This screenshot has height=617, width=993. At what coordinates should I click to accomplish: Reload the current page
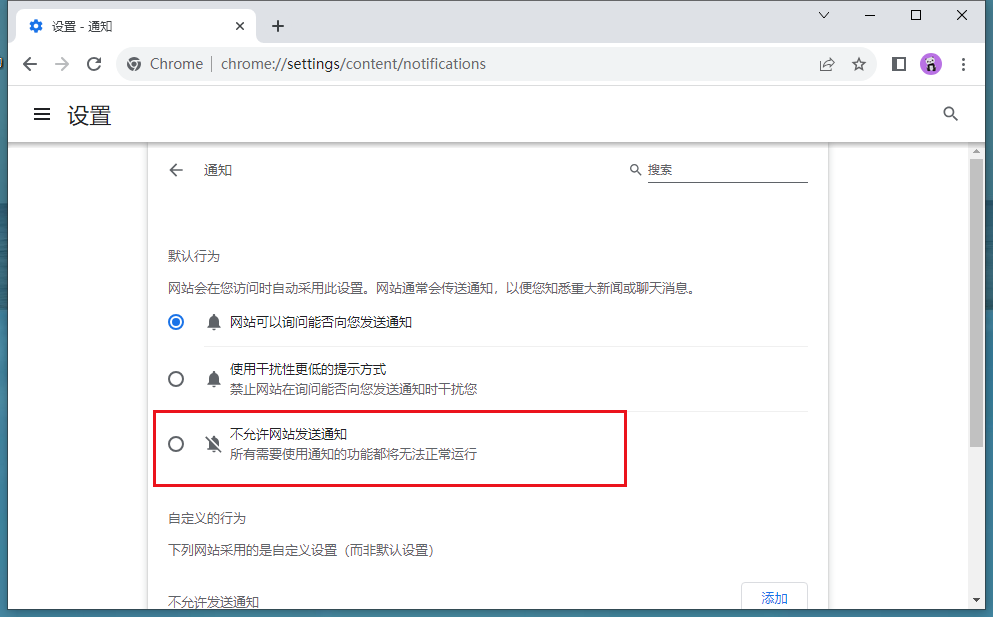[94, 64]
